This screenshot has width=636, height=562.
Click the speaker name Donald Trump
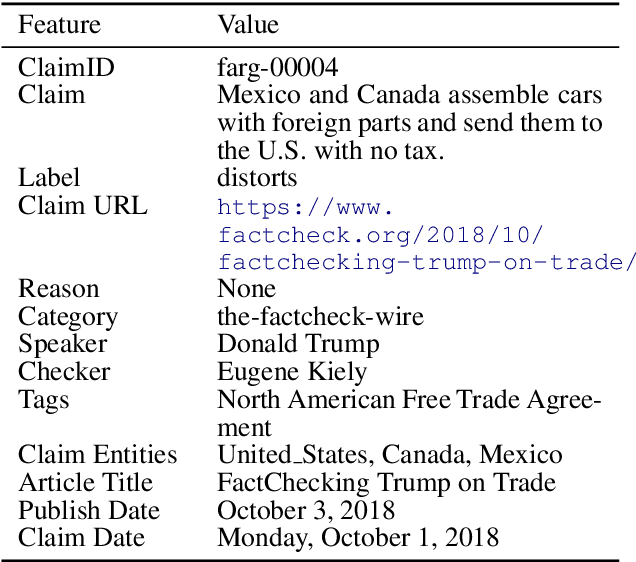[x=299, y=344]
